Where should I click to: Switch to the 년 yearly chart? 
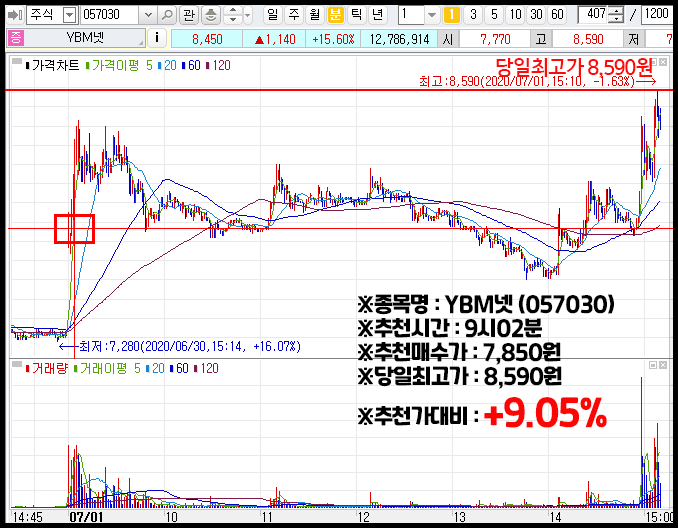[x=377, y=15]
